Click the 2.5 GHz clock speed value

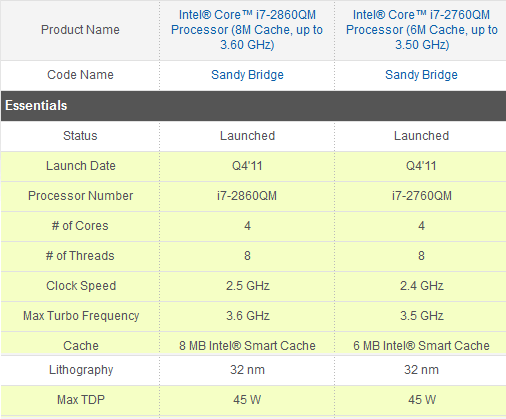[248, 286]
